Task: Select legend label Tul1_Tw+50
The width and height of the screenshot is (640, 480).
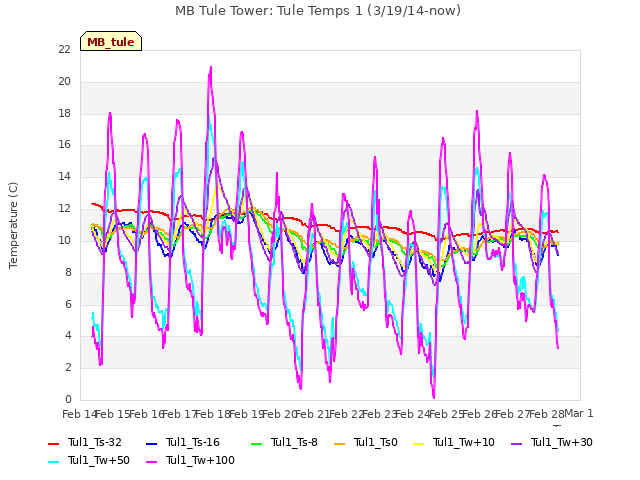Action: click(99, 460)
